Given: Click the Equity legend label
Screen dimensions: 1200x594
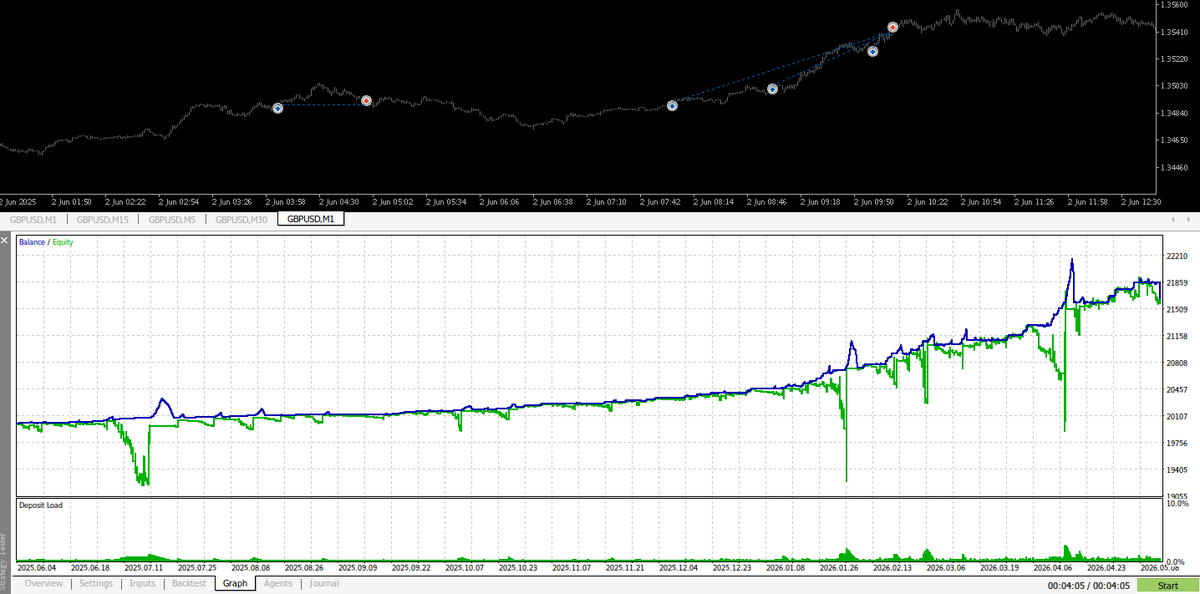Looking at the screenshot, I should [63, 242].
